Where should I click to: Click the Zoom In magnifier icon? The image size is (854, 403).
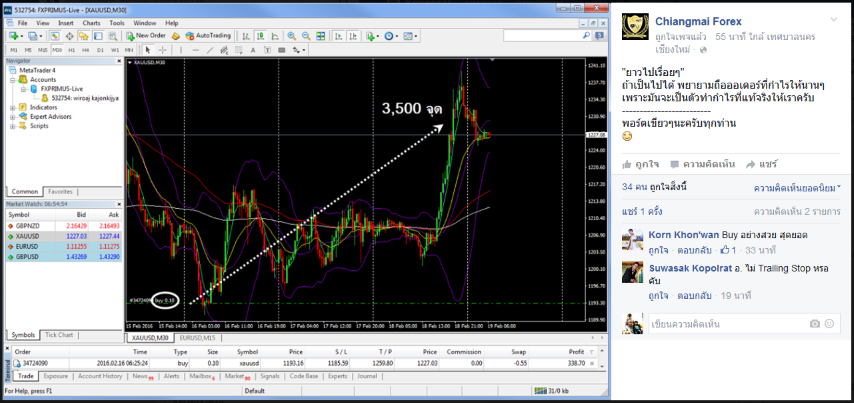click(x=292, y=36)
